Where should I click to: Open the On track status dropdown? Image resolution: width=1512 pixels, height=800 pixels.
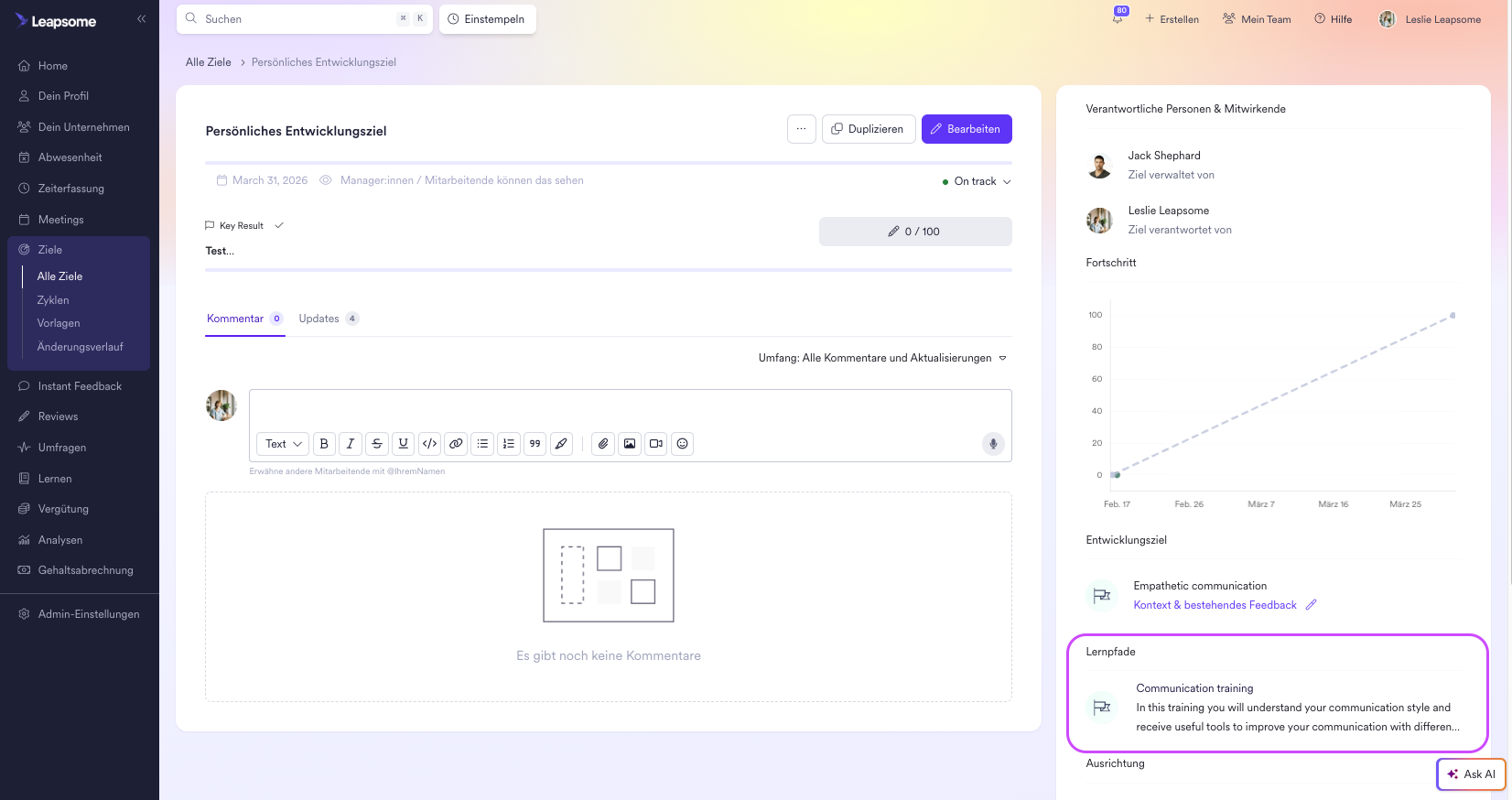977,181
